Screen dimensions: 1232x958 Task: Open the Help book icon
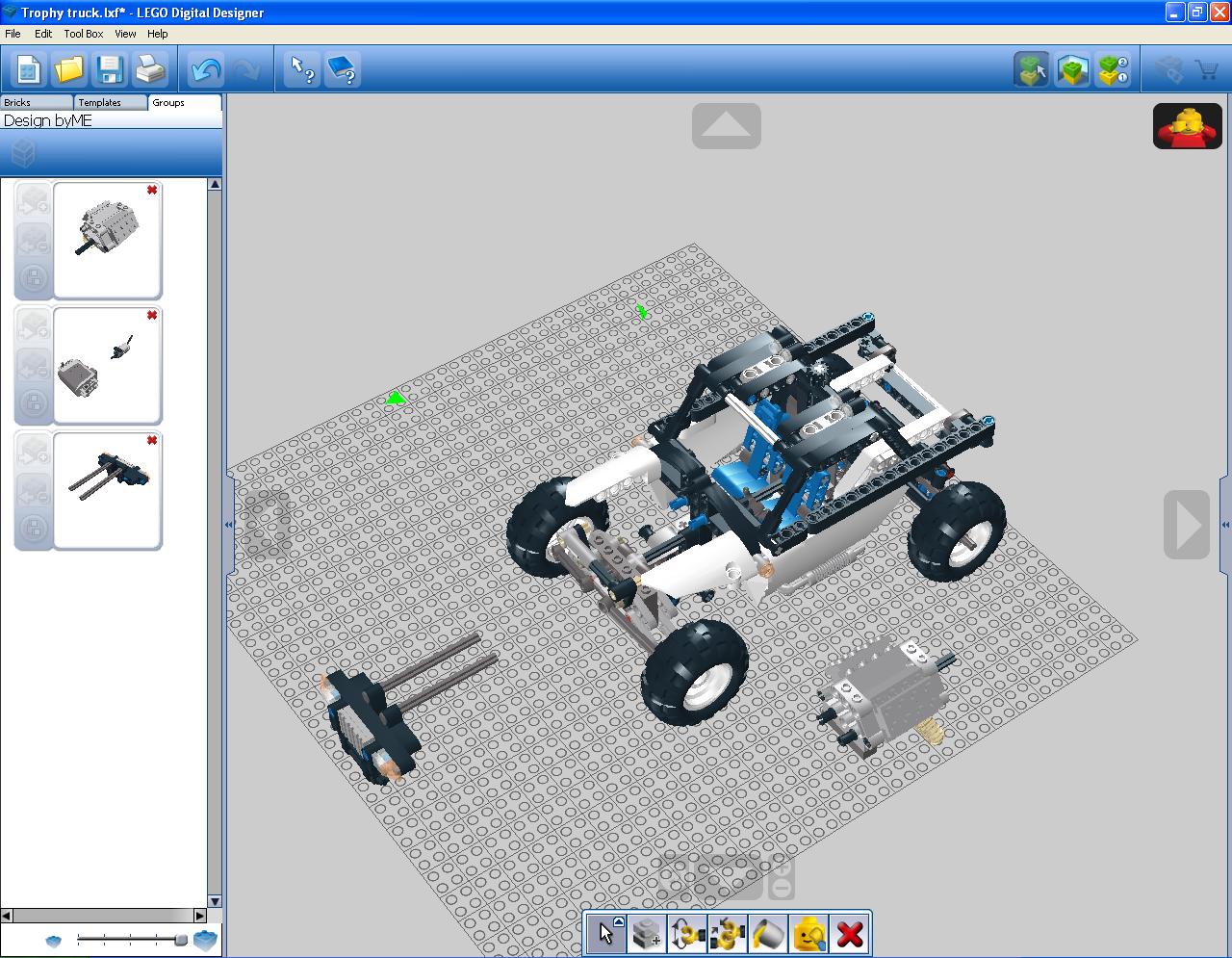pyautogui.click(x=344, y=70)
